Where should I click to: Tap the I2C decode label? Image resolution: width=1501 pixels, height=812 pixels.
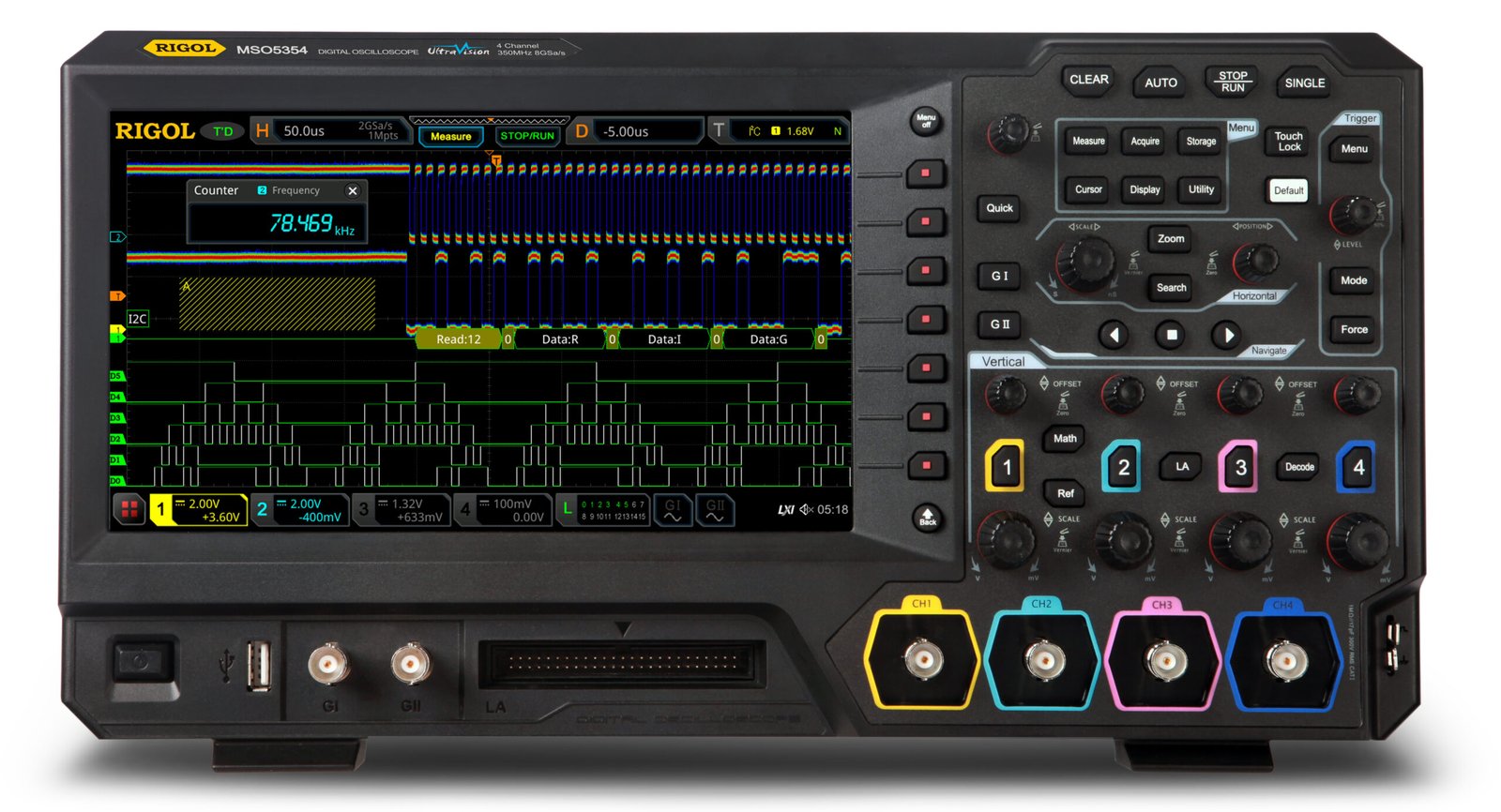(x=137, y=319)
